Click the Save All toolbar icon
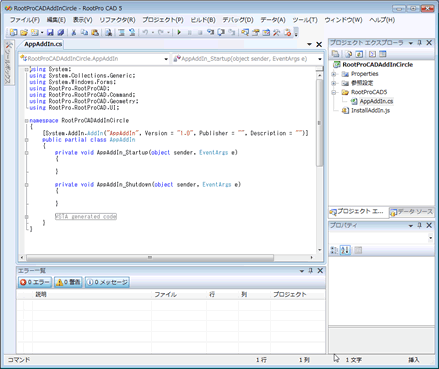Image resolution: width=439 pixels, height=369 pixels. [x=60, y=32]
